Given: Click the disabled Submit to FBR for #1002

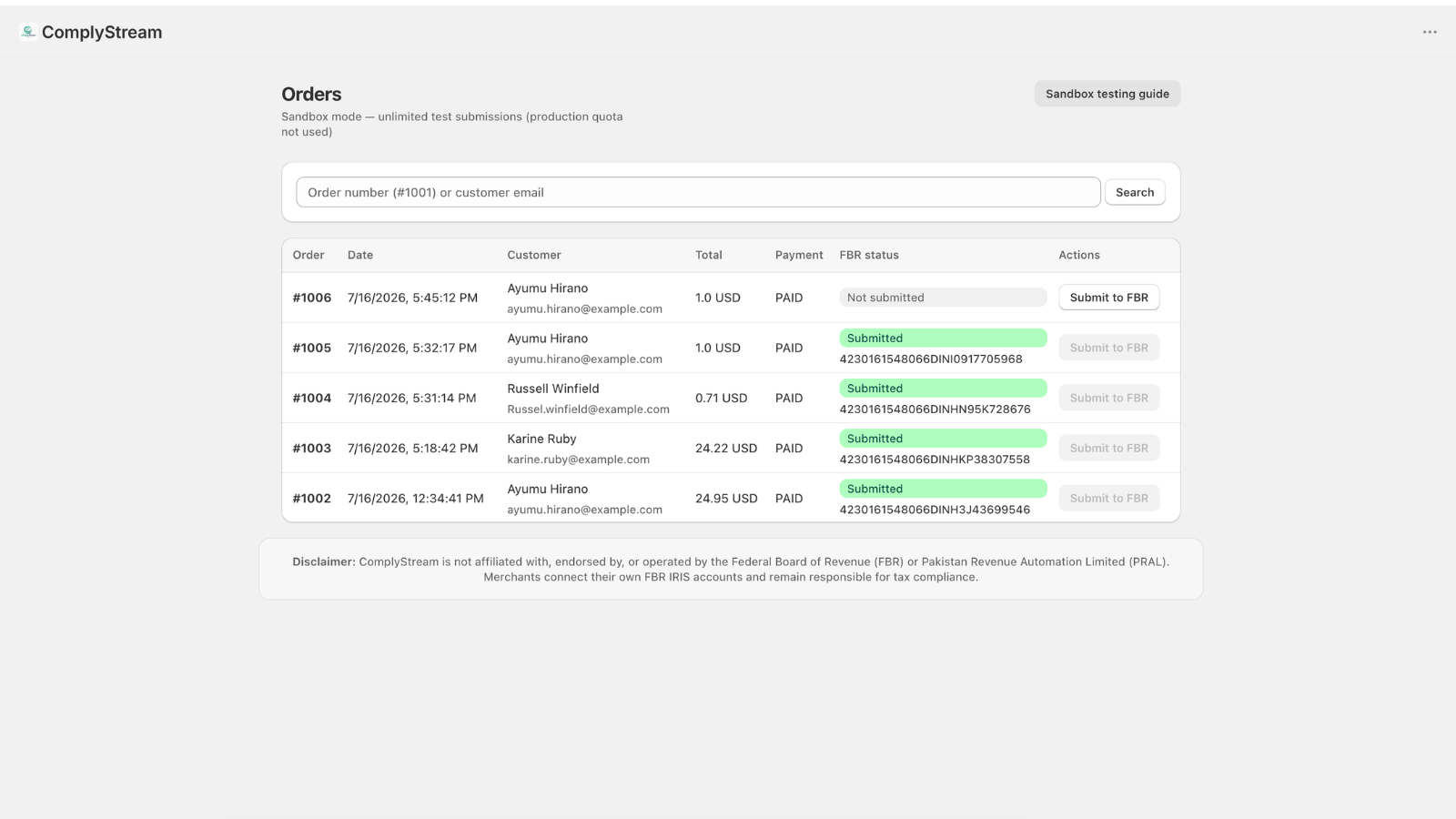Looking at the screenshot, I should (1108, 498).
